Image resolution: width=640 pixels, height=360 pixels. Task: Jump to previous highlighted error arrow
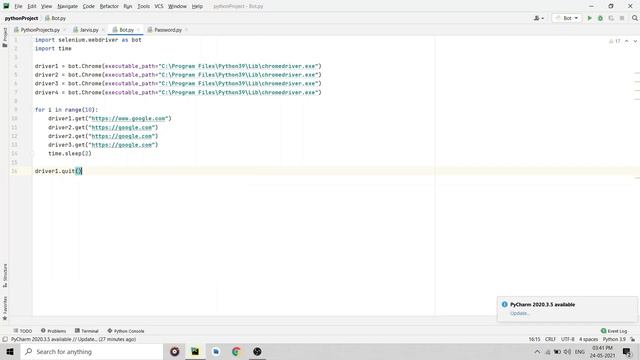coord(627,41)
